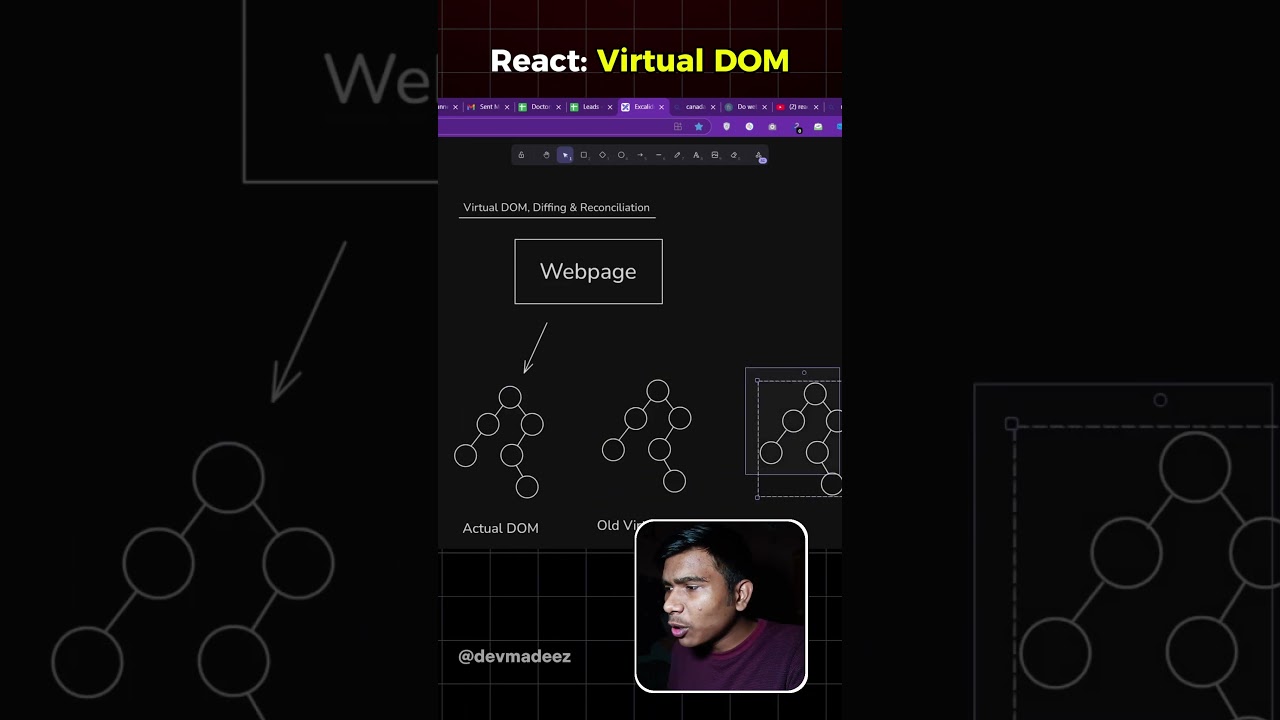Image resolution: width=1280 pixels, height=720 pixels.
Task: Click the 'Actual DOM' label
Action: coord(500,528)
